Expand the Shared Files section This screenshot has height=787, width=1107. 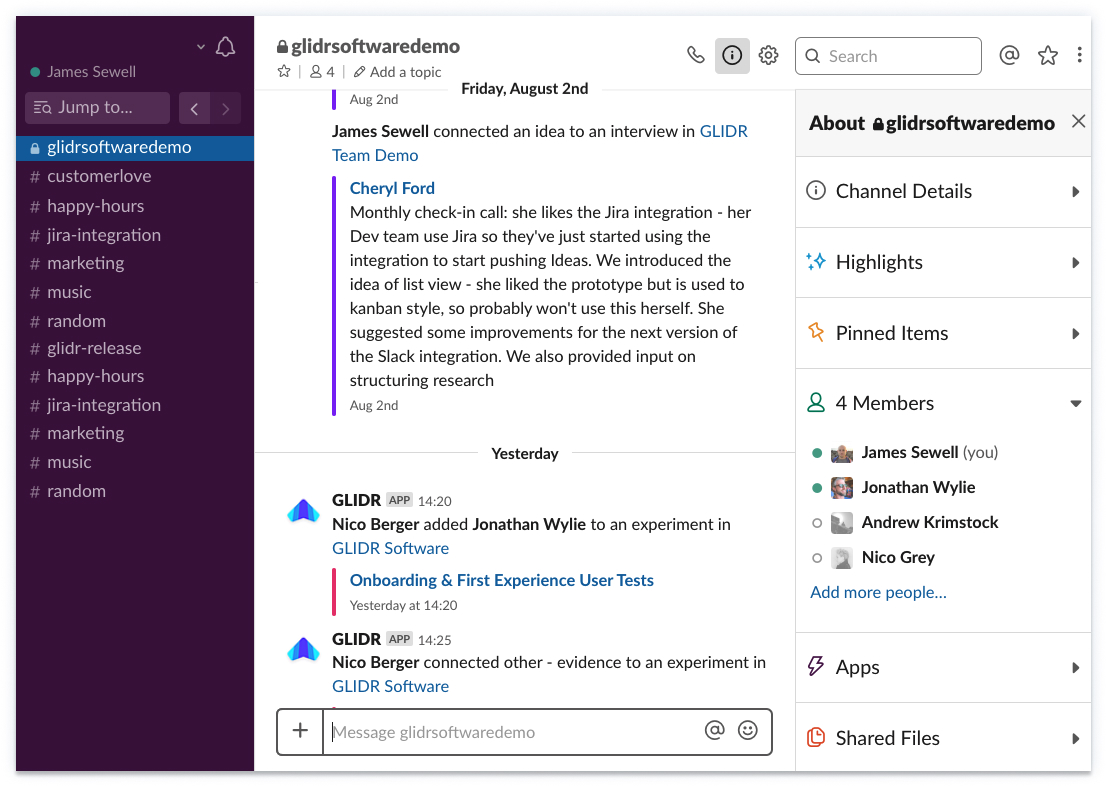point(943,738)
